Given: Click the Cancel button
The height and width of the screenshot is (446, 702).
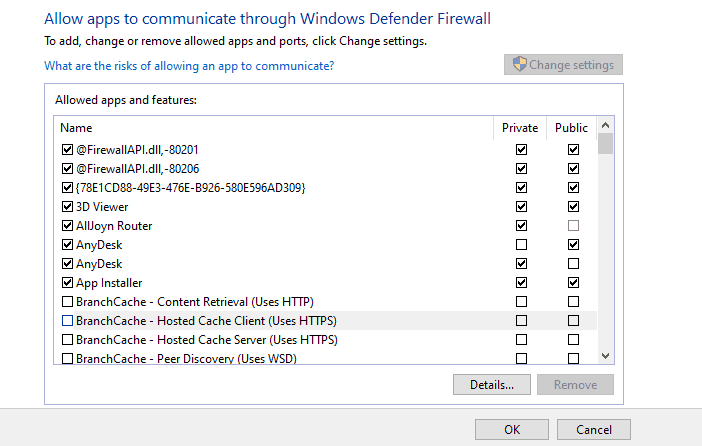Looking at the screenshot, I should pos(594,429).
